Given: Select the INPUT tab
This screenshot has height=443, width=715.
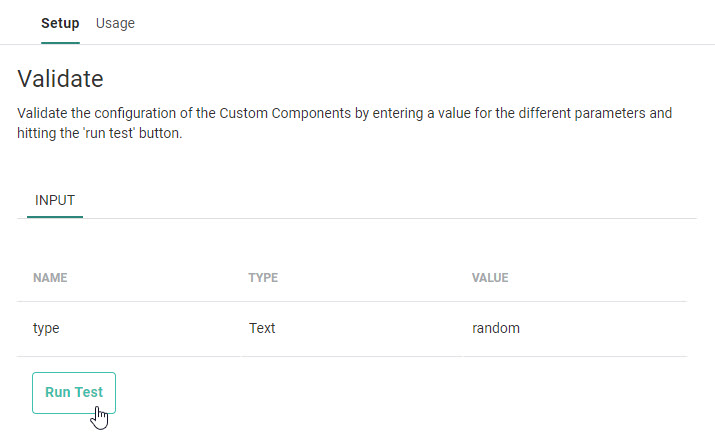Looking at the screenshot, I should tap(55, 200).
